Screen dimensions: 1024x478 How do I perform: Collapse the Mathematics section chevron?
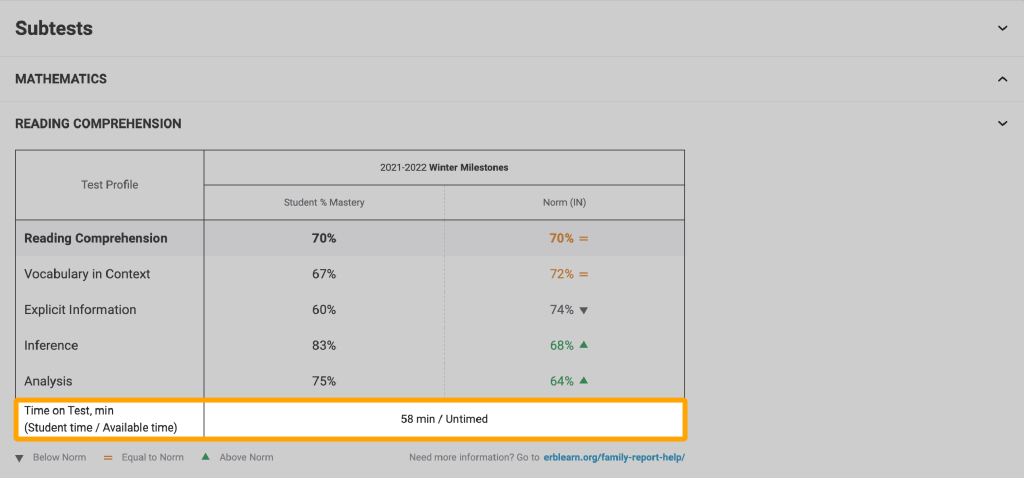[1002, 79]
